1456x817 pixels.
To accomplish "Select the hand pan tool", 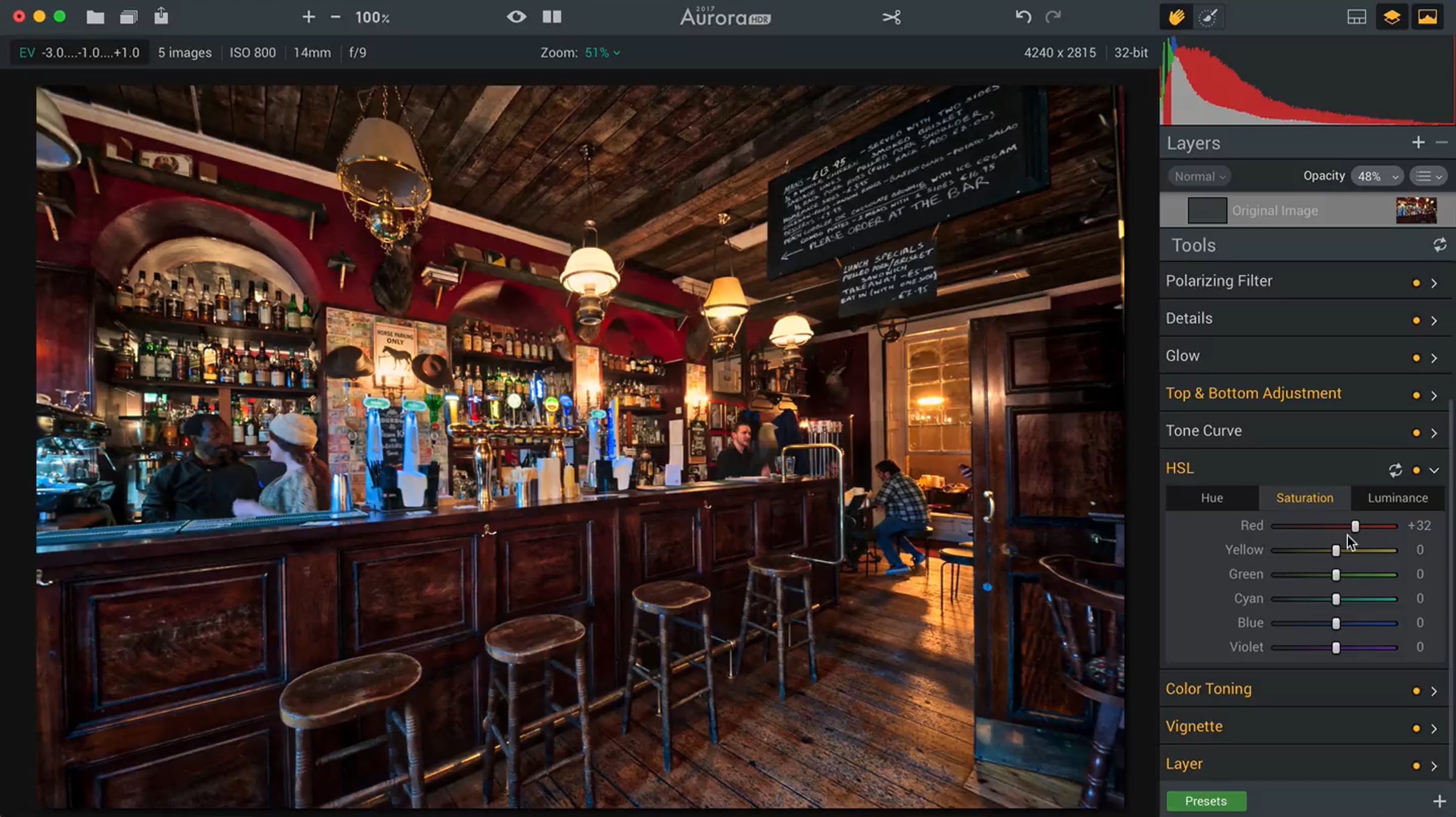I will click(1176, 17).
